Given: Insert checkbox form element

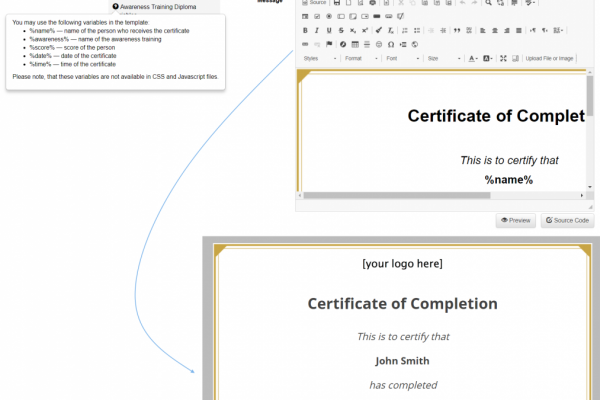Looking at the screenshot, I should (317, 17).
